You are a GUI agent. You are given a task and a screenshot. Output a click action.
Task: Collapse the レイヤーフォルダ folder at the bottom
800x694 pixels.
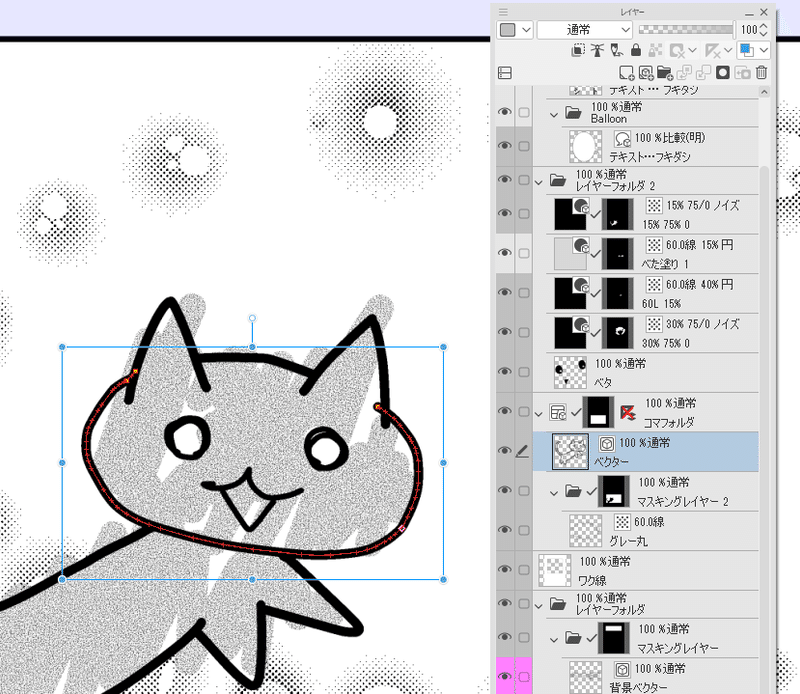click(539, 606)
